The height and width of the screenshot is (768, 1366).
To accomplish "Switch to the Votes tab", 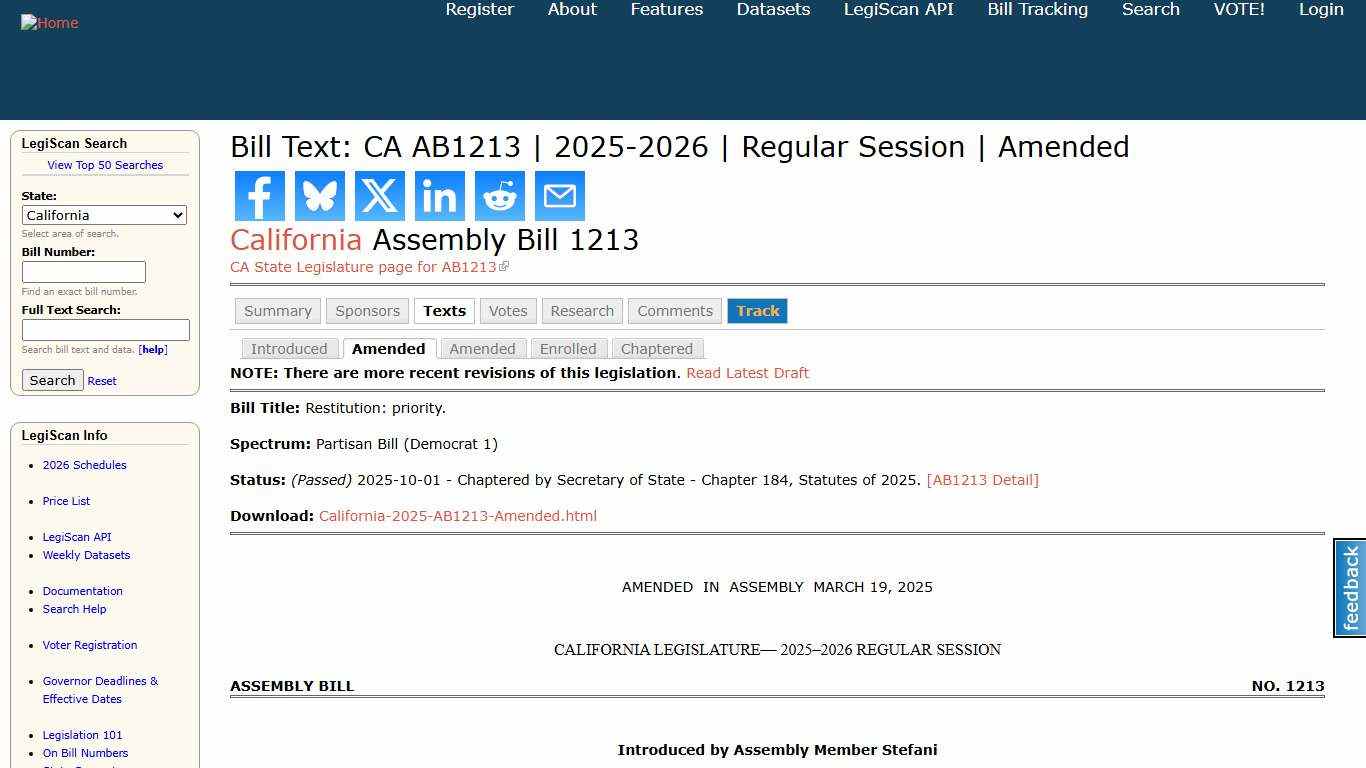I will click(507, 311).
